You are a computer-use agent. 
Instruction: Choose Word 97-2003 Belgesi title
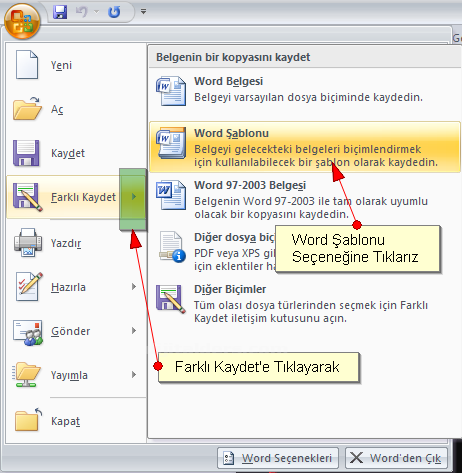point(250,185)
